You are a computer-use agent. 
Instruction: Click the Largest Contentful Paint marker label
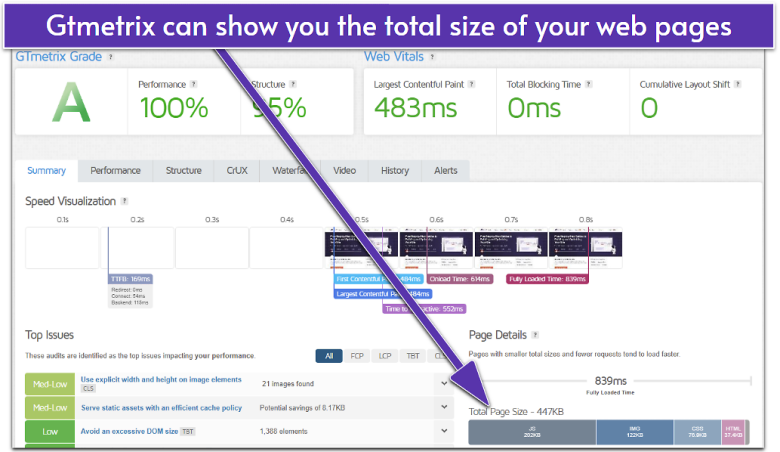[x=383, y=294]
